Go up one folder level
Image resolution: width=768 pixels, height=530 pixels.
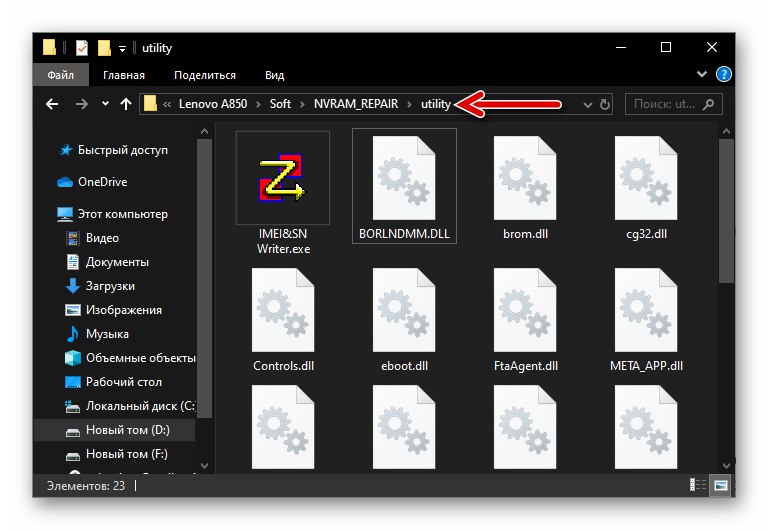126,104
